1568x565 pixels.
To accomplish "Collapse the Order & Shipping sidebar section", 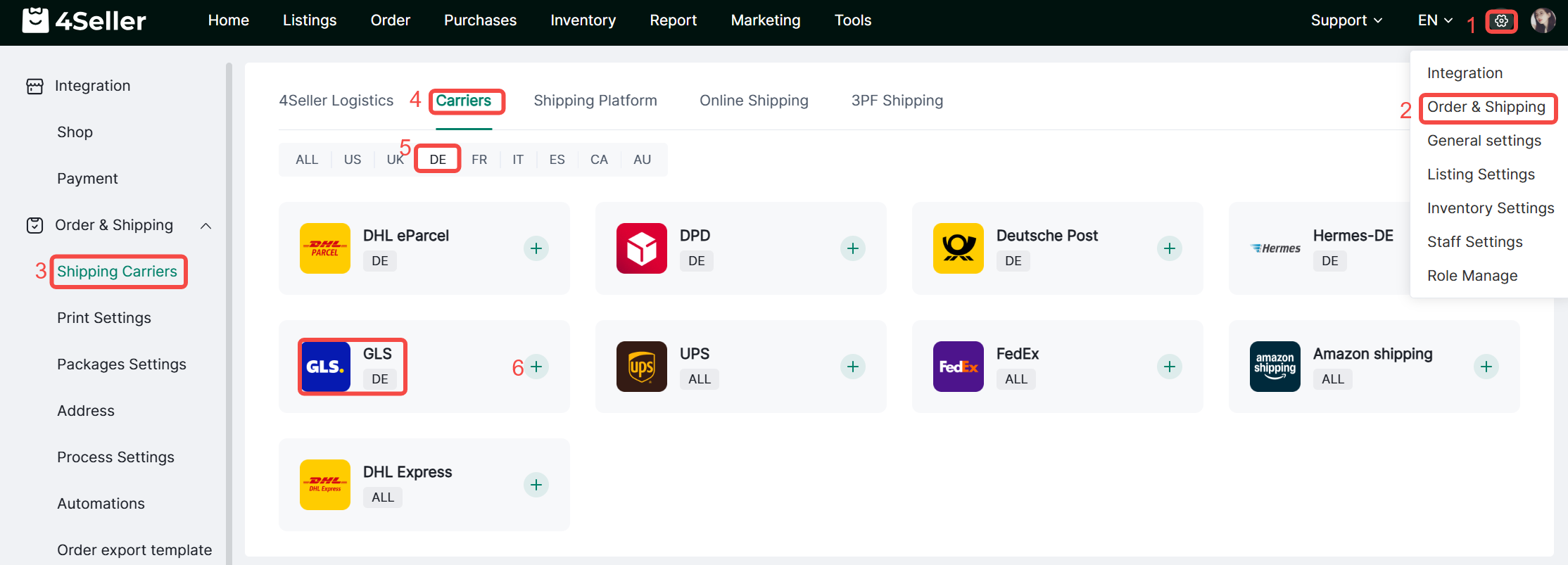I will click(x=206, y=226).
